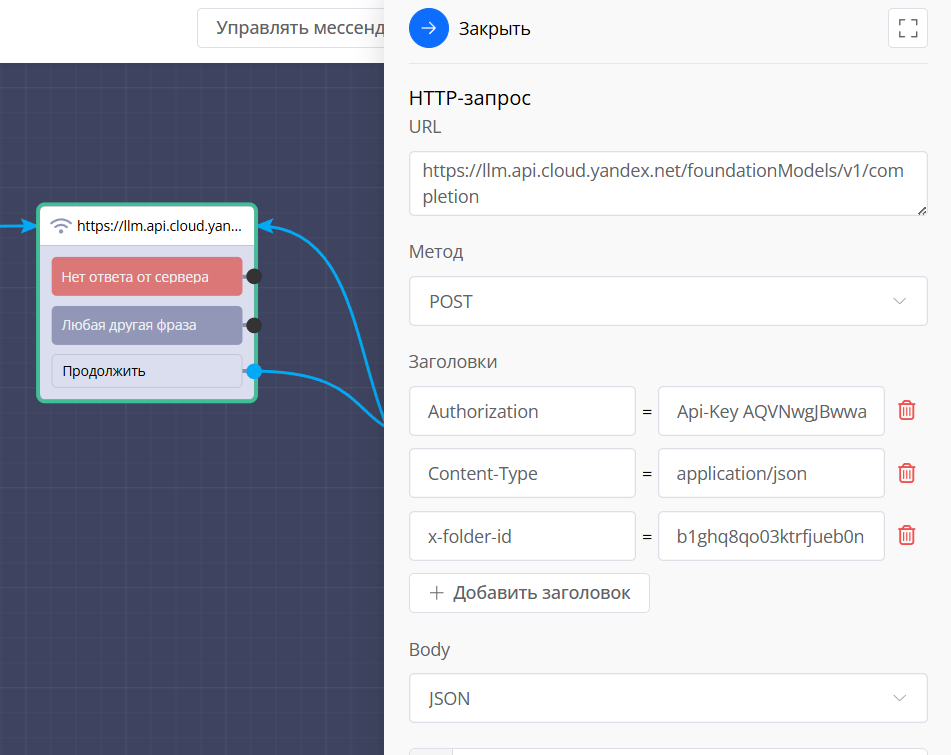Screen dimensions: 951x755
Task: Remove the Content-Type header via trash icon
Action: pyautogui.click(x=906, y=473)
